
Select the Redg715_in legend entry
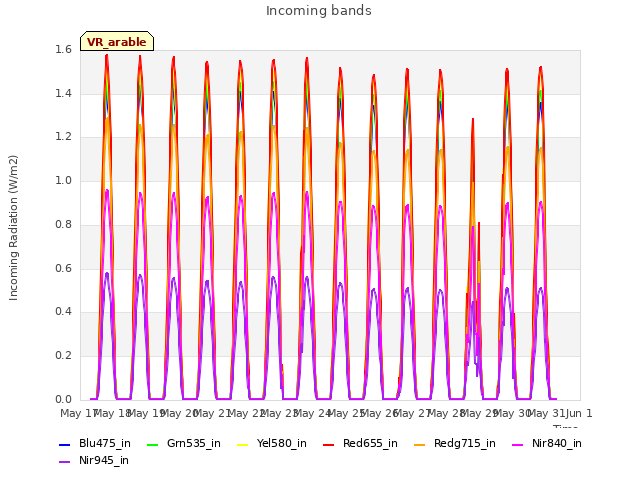coord(455,443)
